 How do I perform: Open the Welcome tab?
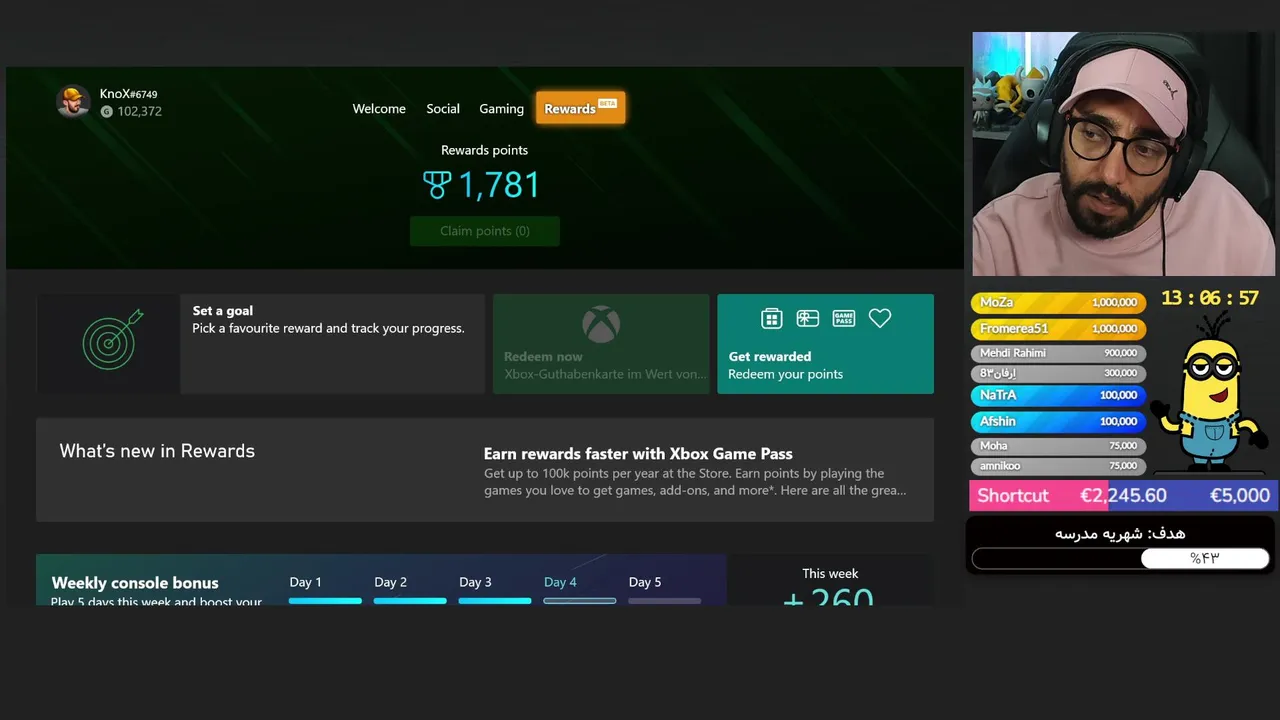click(x=379, y=109)
